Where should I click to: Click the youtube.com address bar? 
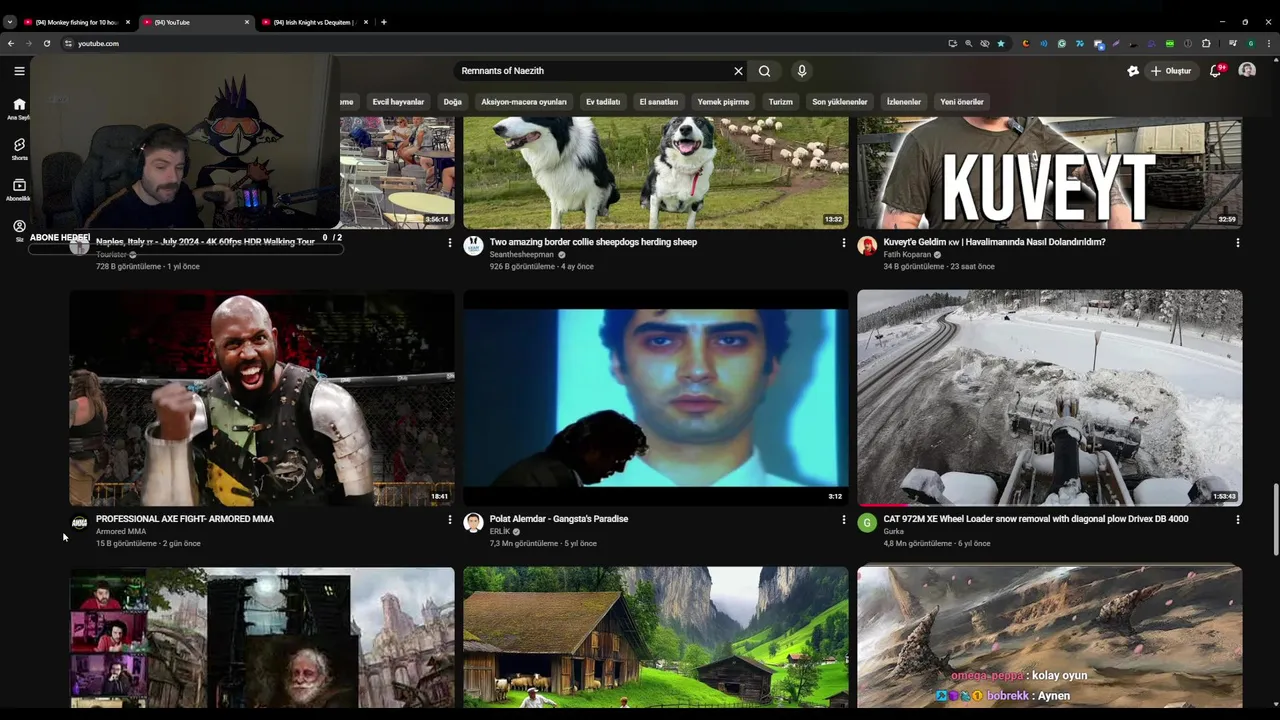pos(500,44)
